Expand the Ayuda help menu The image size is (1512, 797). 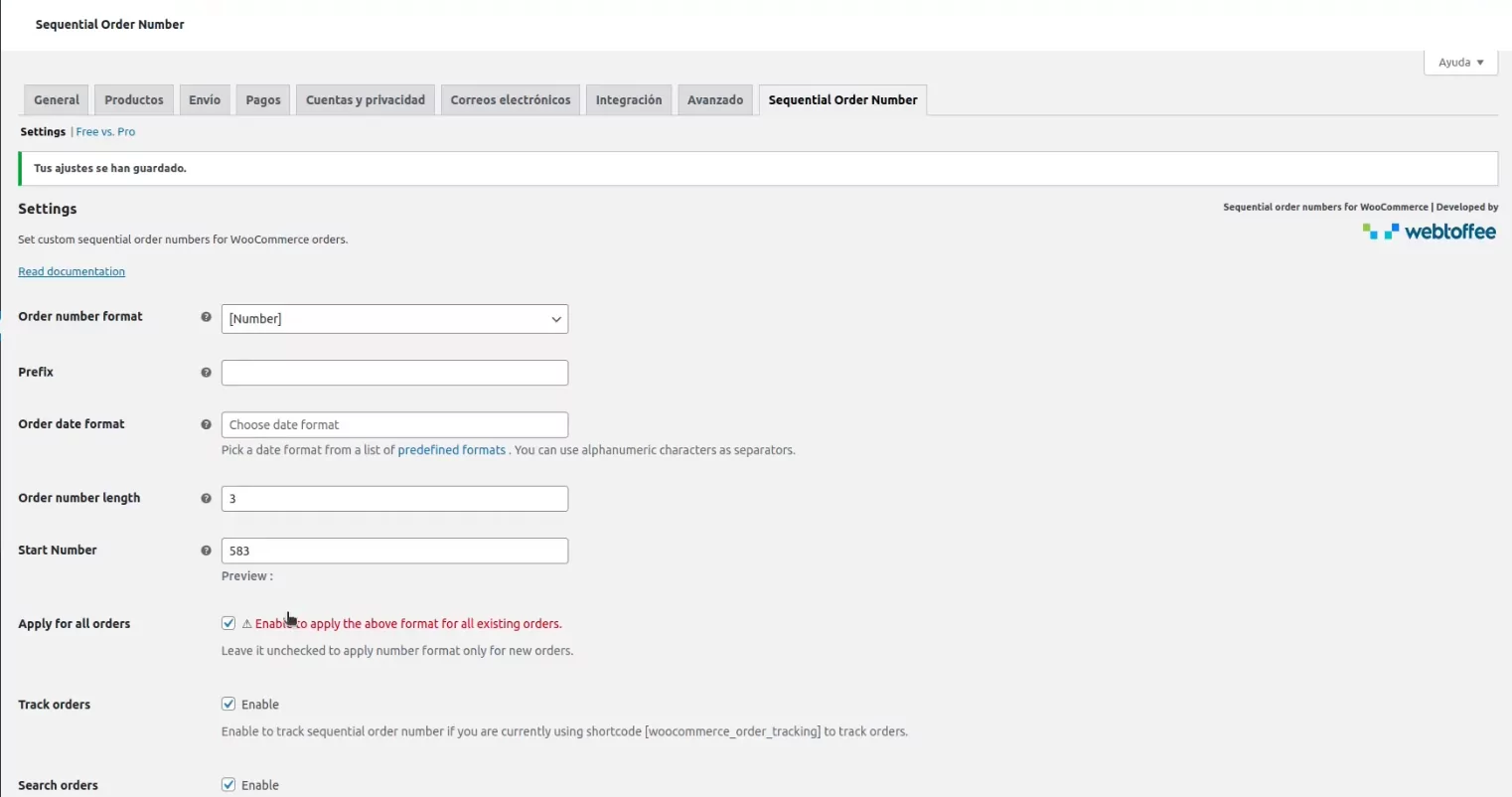click(1460, 63)
